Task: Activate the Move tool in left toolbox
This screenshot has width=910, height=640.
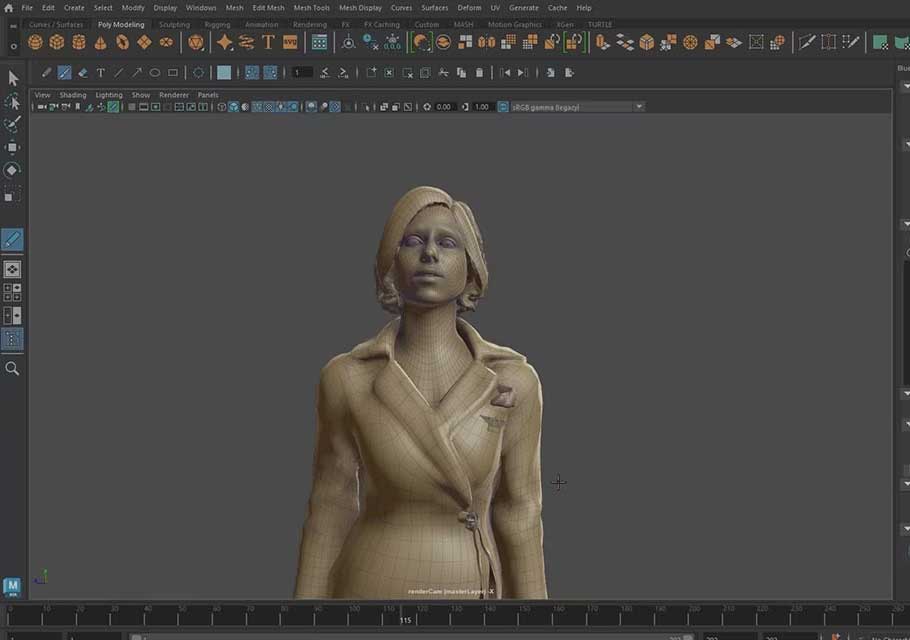Action: [12, 147]
